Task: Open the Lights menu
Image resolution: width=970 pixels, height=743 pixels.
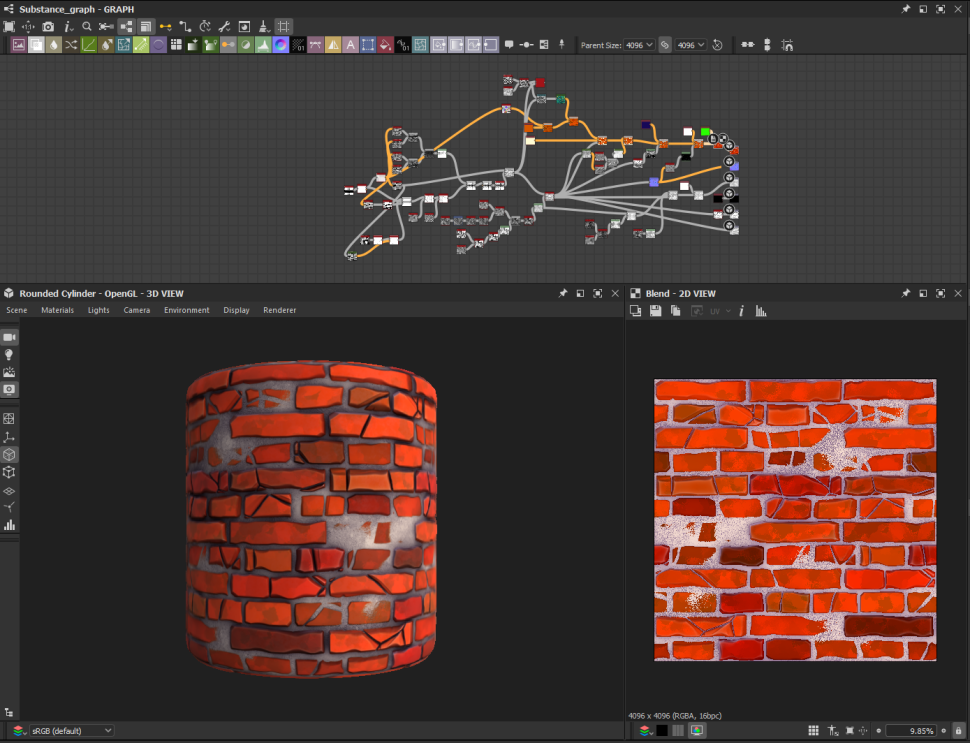Action: pyautogui.click(x=98, y=310)
